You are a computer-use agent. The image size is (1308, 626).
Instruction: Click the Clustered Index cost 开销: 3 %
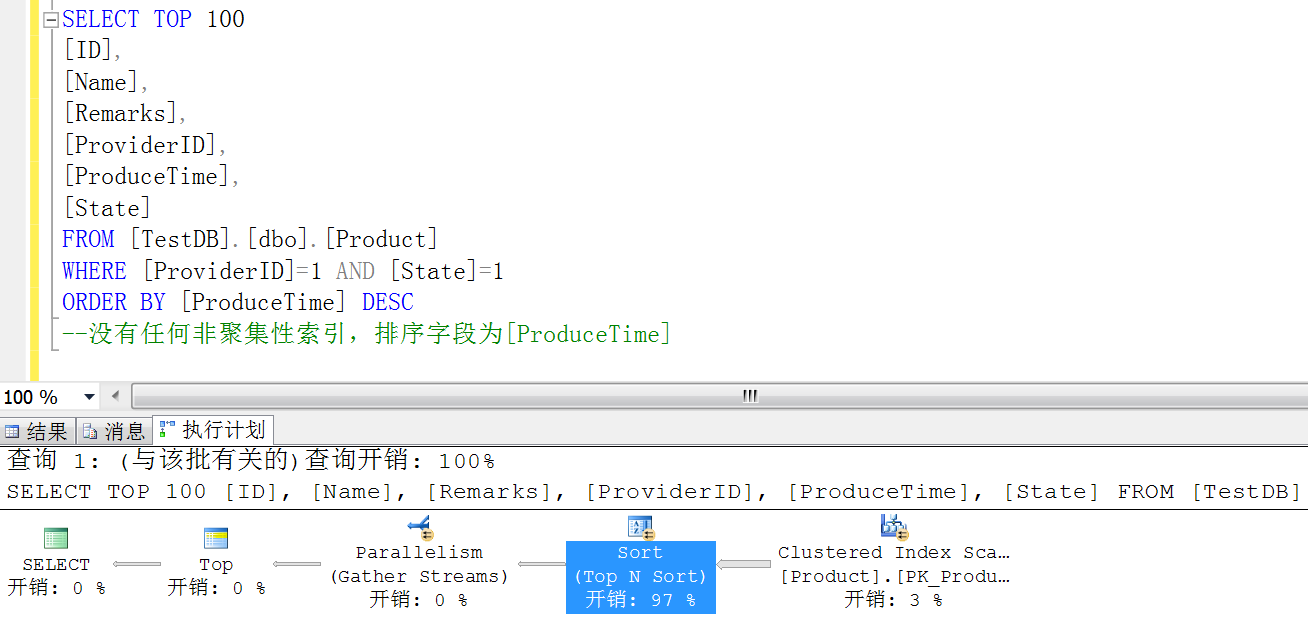point(893,600)
